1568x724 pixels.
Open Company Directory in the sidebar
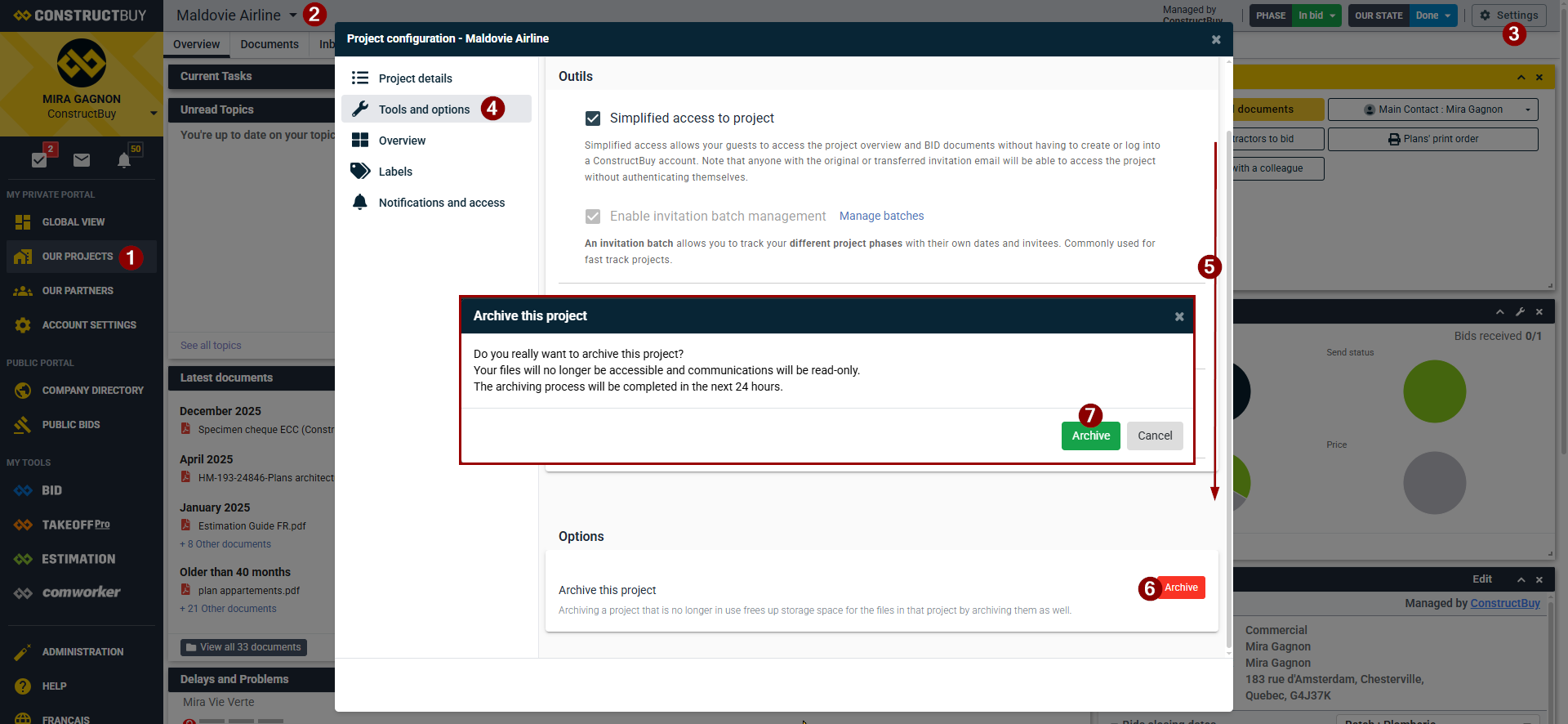[x=81, y=391]
